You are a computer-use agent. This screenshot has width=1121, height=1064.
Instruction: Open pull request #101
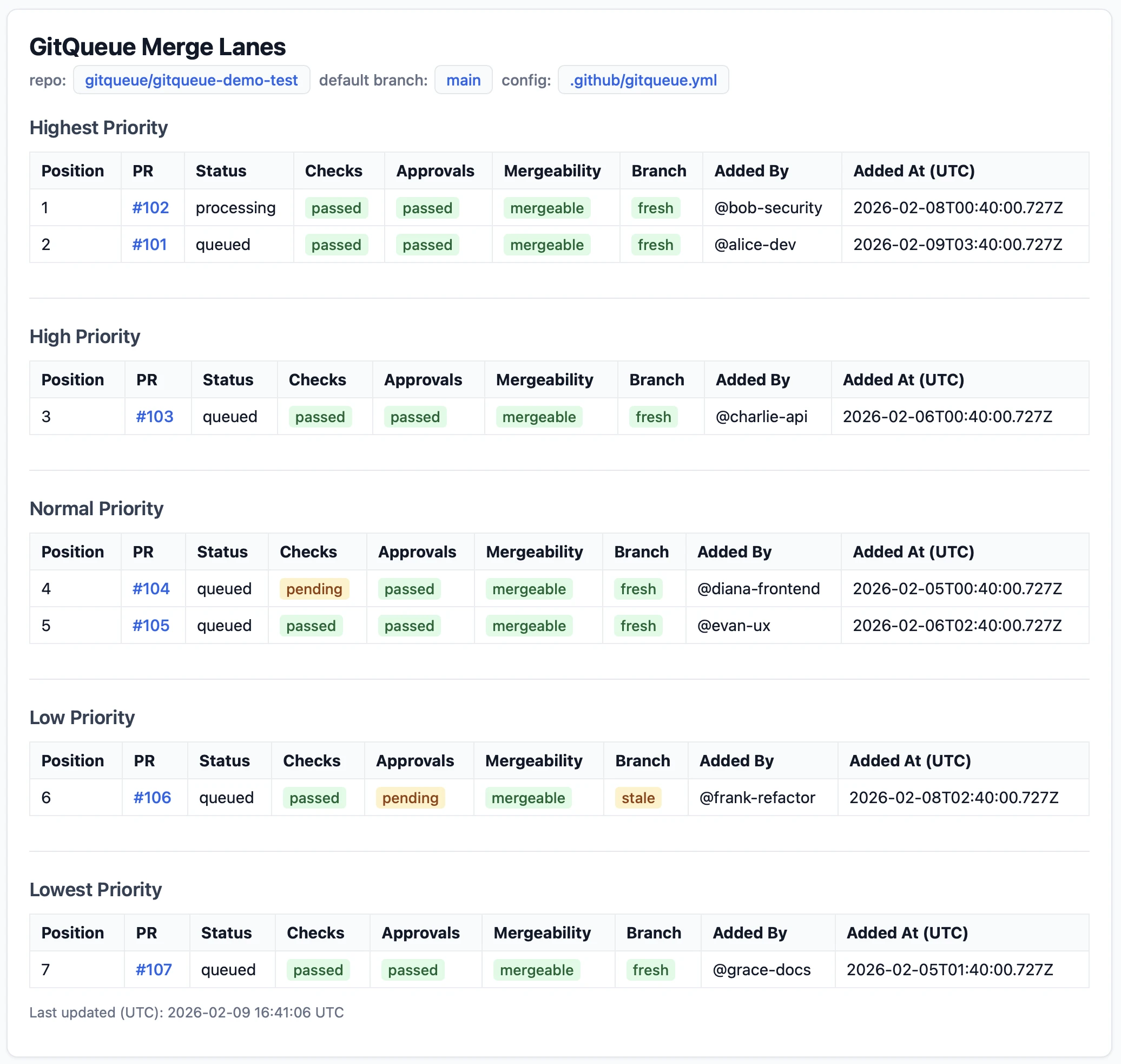(x=149, y=245)
